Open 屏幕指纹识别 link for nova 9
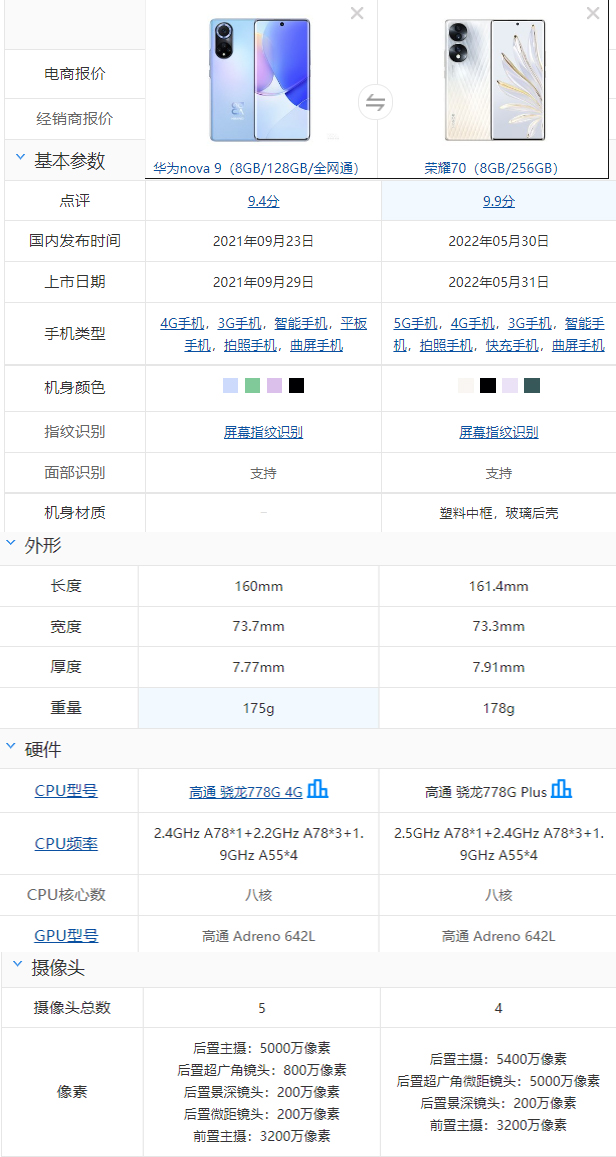Screen dimensions: 616x1157 coord(263,432)
